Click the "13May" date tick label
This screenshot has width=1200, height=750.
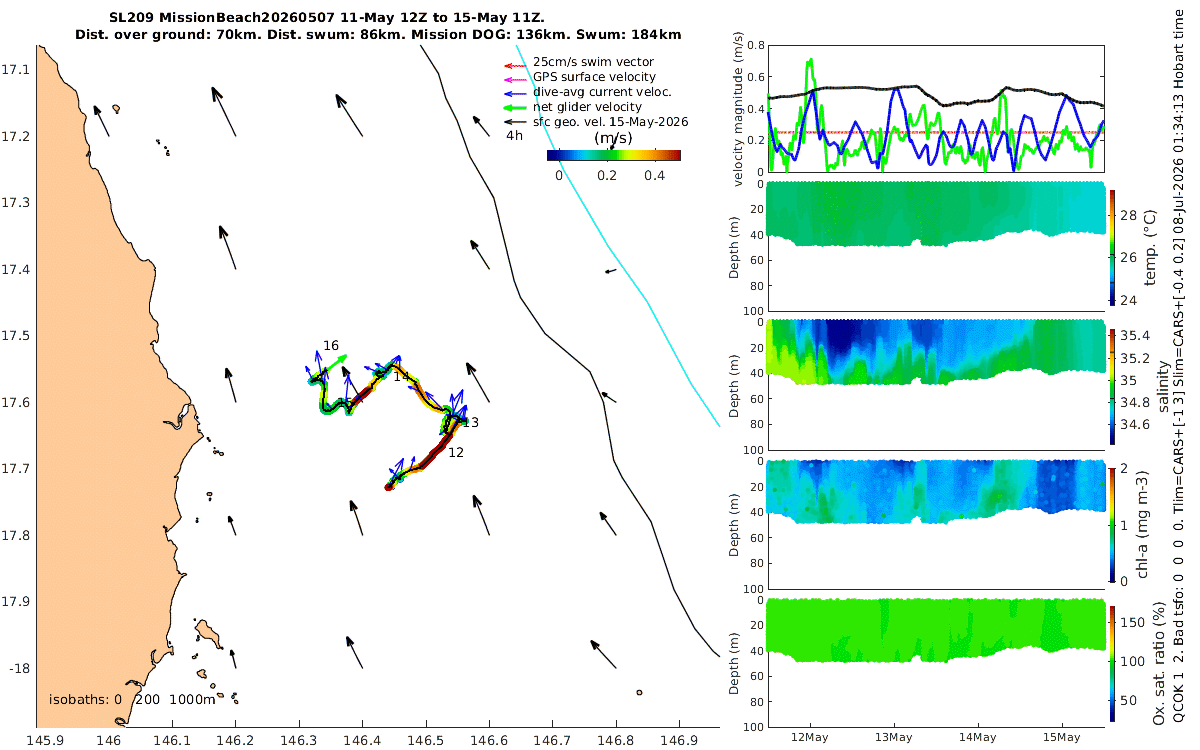tap(893, 736)
